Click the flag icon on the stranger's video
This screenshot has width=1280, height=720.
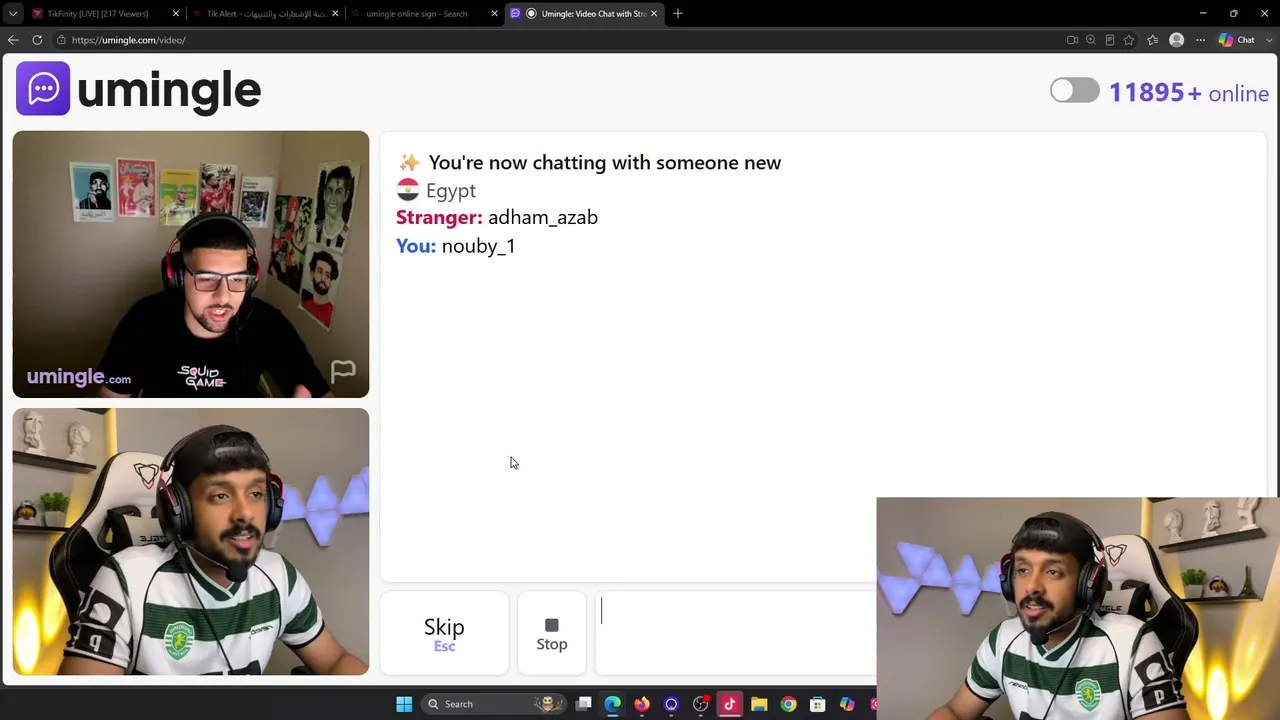click(x=343, y=372)
